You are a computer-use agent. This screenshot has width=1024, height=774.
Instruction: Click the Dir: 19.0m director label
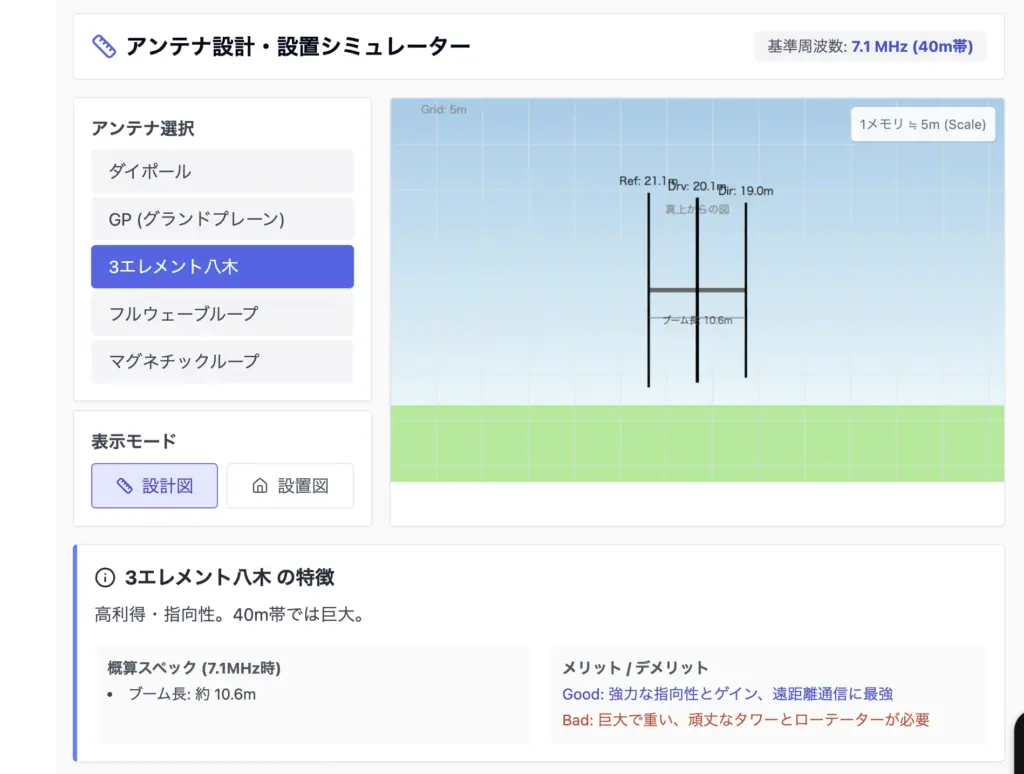coord(747,191)
